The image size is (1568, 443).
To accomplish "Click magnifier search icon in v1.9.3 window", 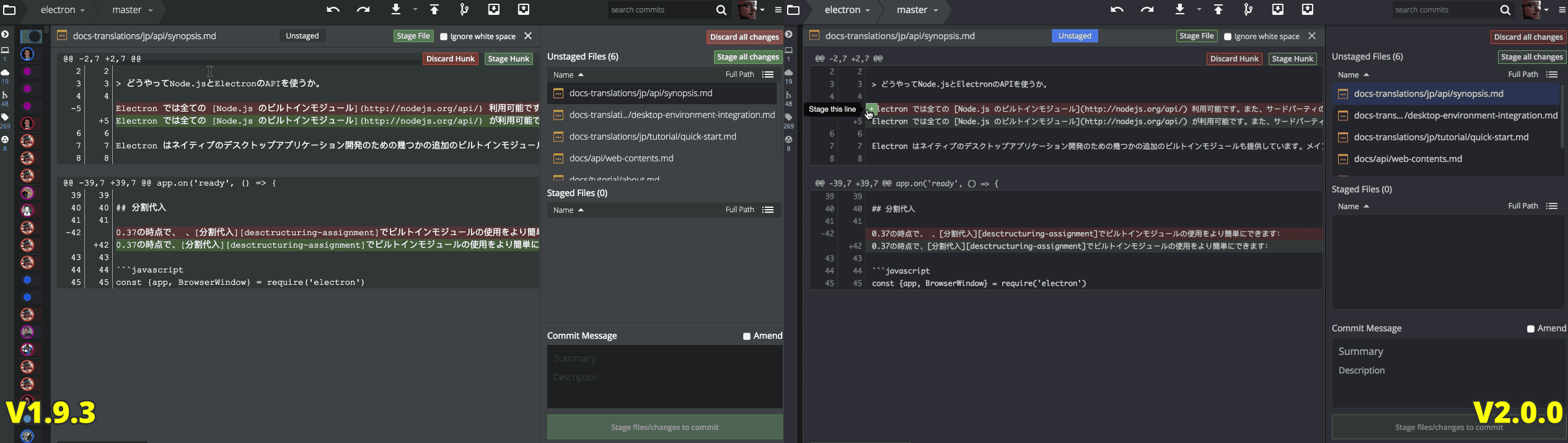I will tap(721, 10).
